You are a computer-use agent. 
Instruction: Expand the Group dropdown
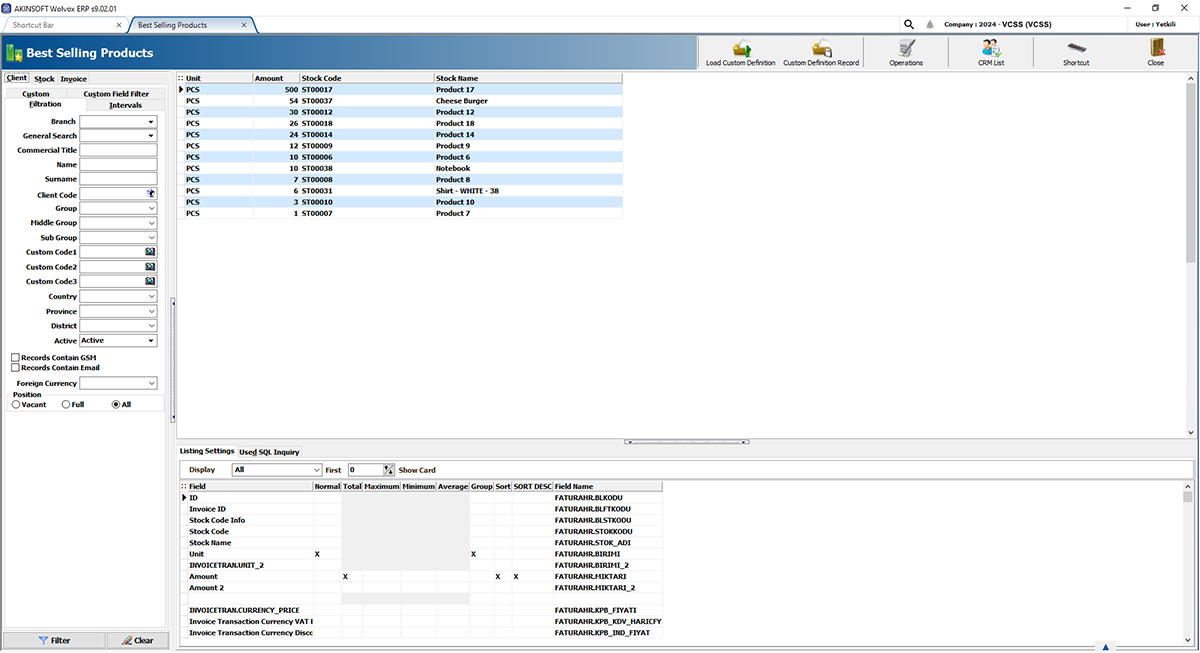[x=151, y=209]
